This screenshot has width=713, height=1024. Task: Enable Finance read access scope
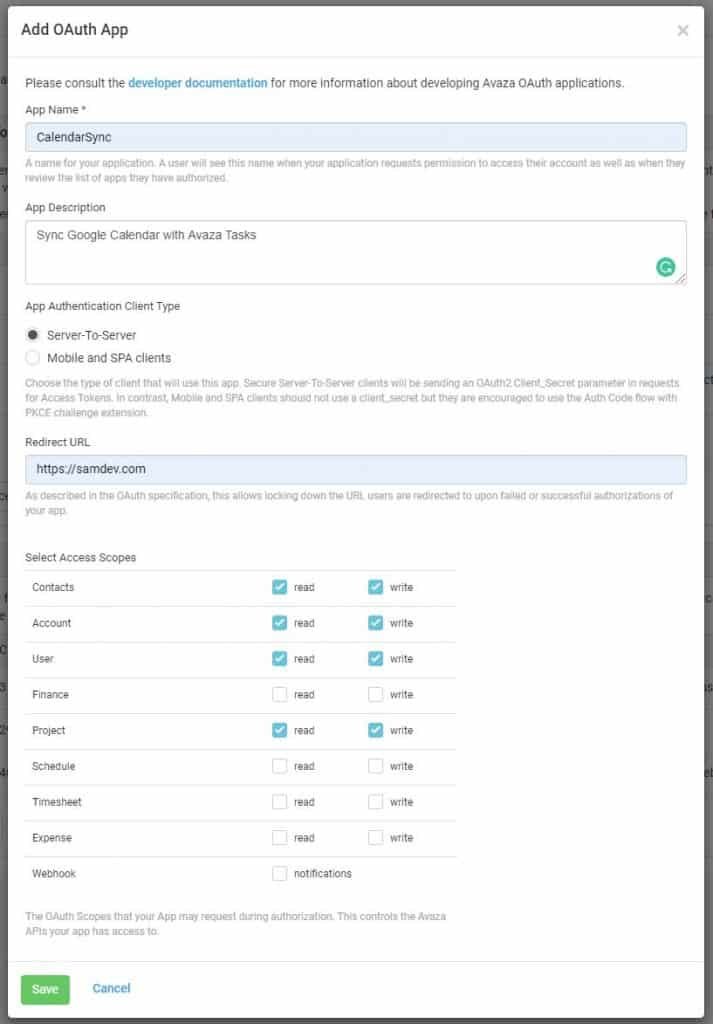(280, 694)
